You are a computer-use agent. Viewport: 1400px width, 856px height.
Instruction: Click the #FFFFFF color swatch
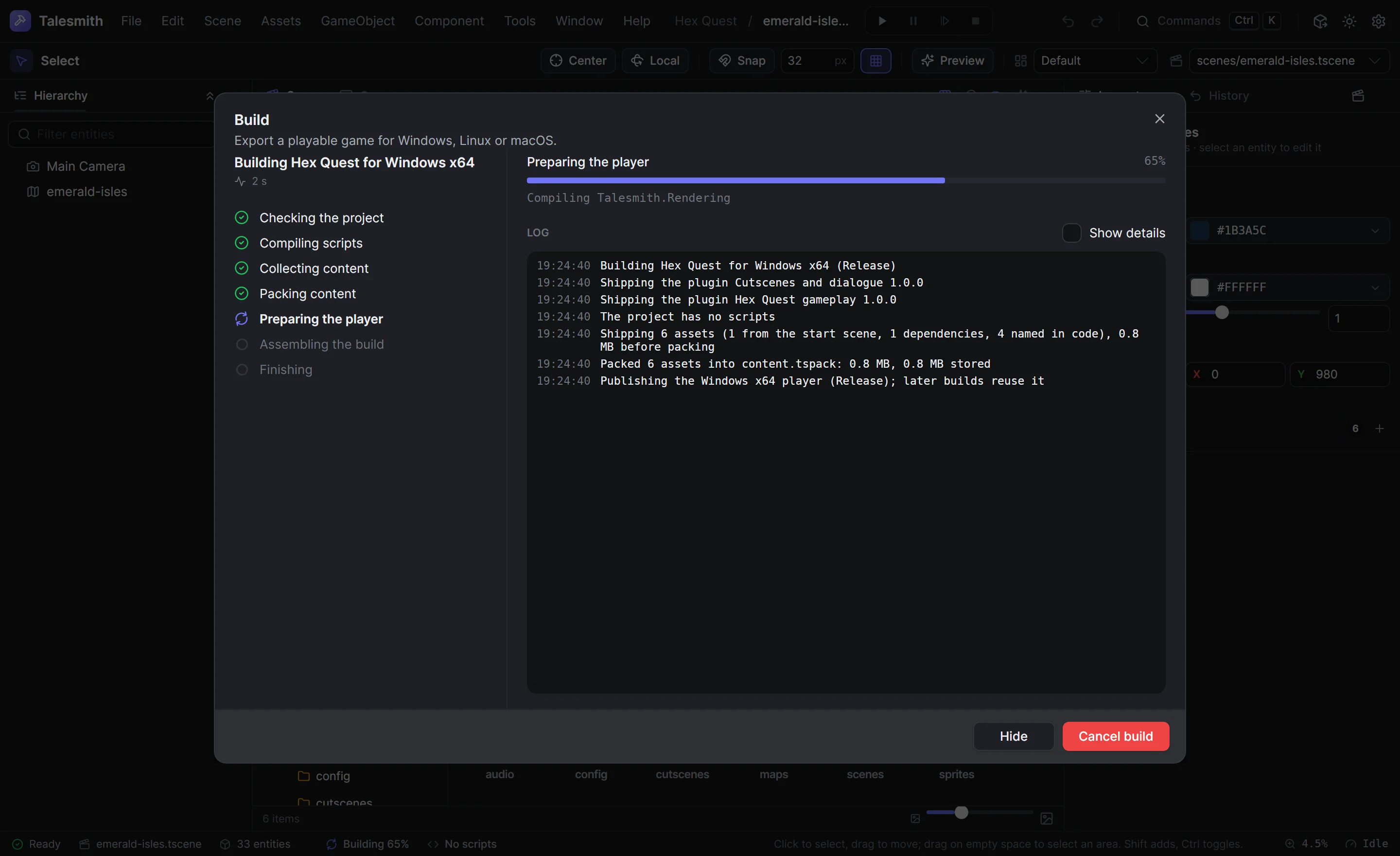point(1199,287)
